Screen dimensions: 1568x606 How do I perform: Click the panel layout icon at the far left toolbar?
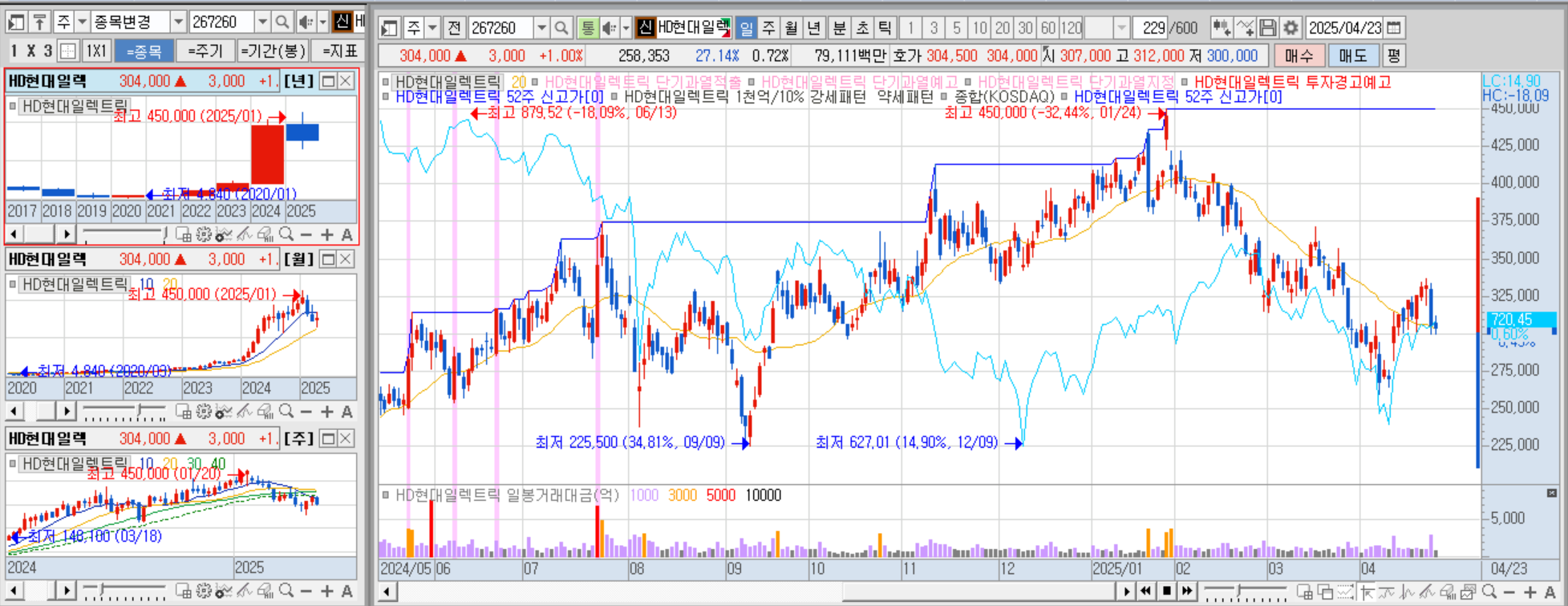[16, 22]
